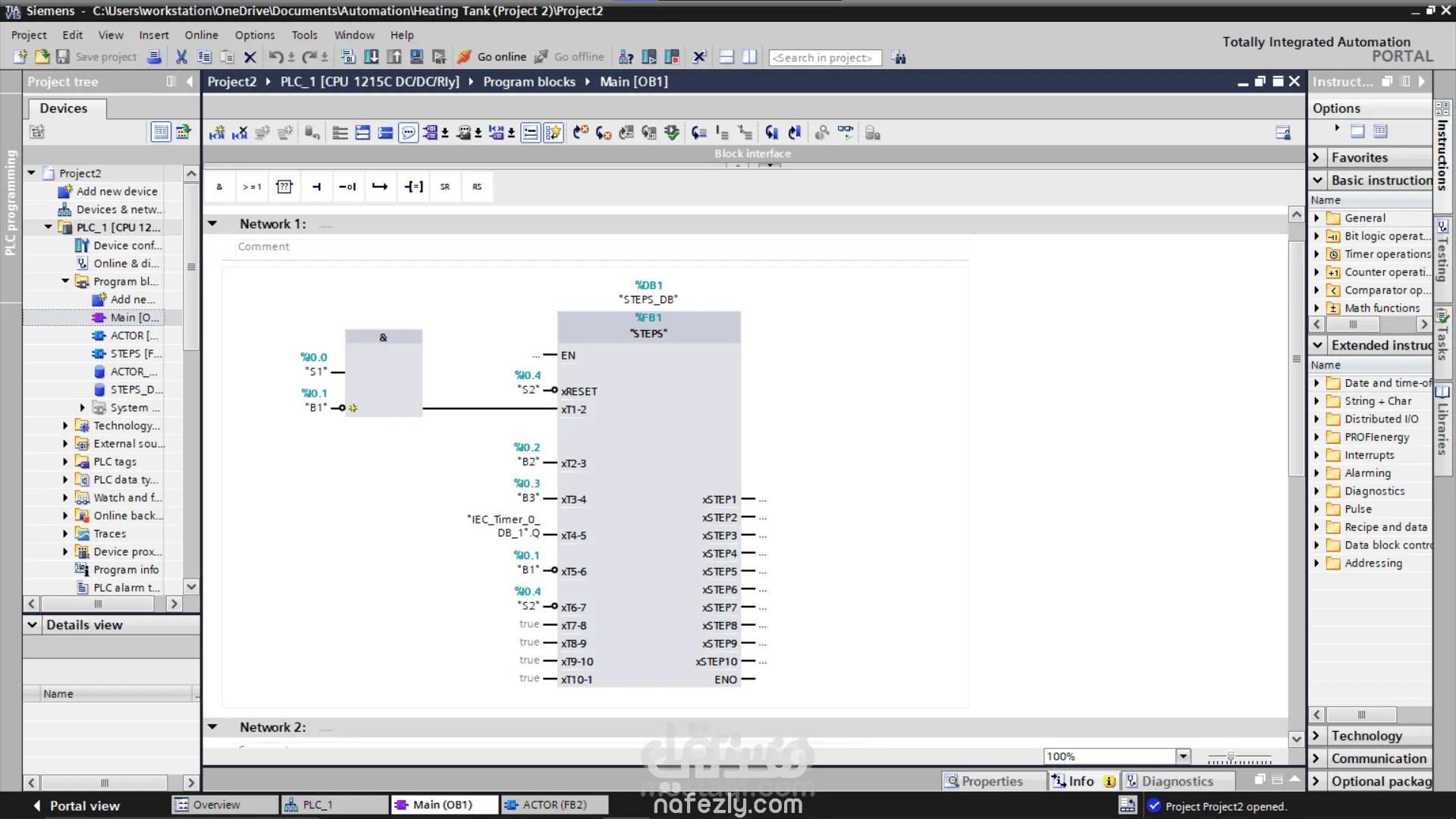The height and width of the screenshot is (819, 1456).
Task: Toggle the favorites display in editor toolbar
Action: tap(554, 133)
